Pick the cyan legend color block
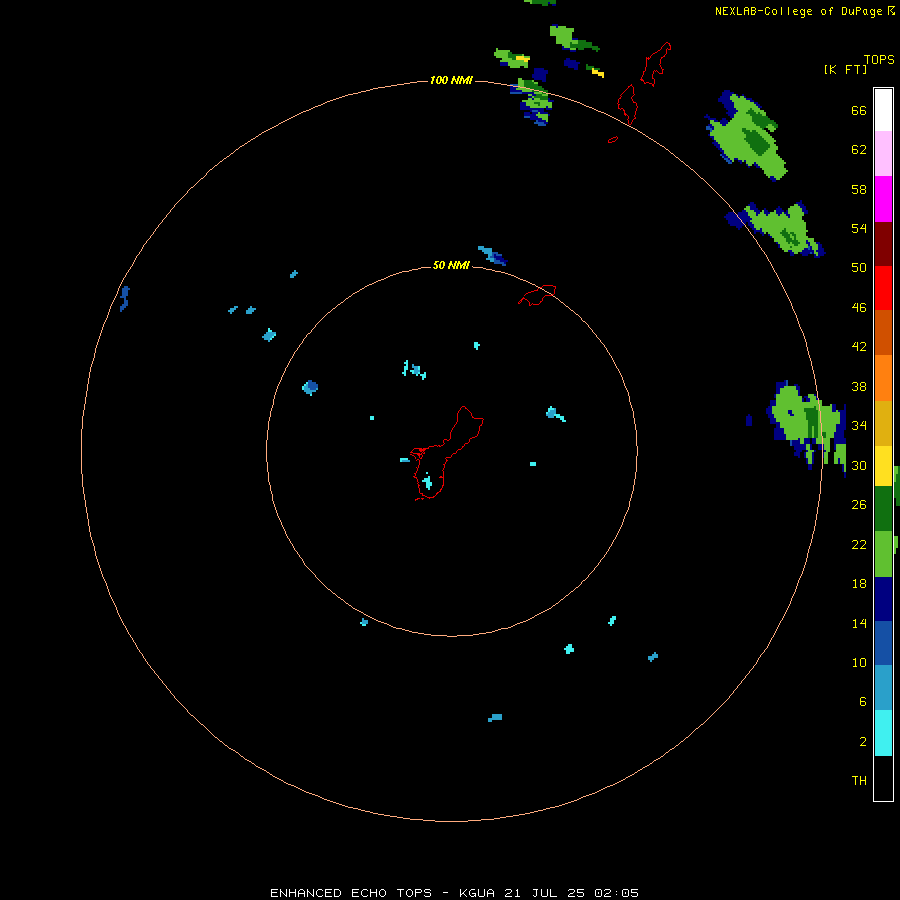 (x=883, y=733)
